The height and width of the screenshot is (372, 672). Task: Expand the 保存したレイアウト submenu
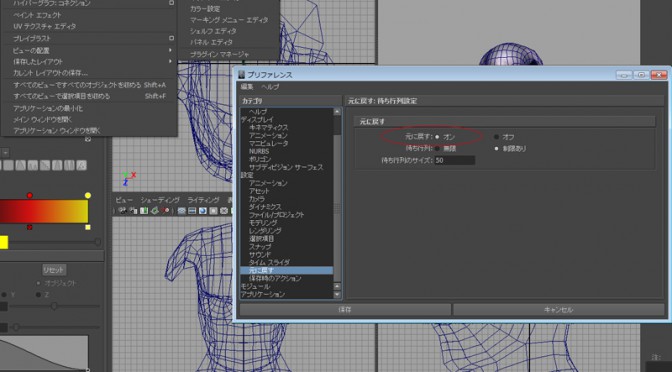pyautogui.click(x=170, y=61)
